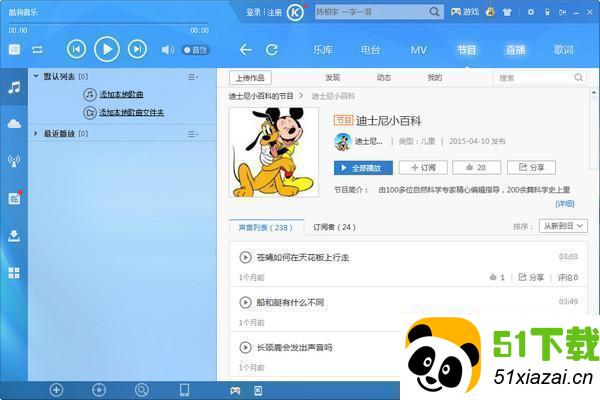Expand the 最近播放 list
The width and height of the screenshot is (600, 400).
37,133
